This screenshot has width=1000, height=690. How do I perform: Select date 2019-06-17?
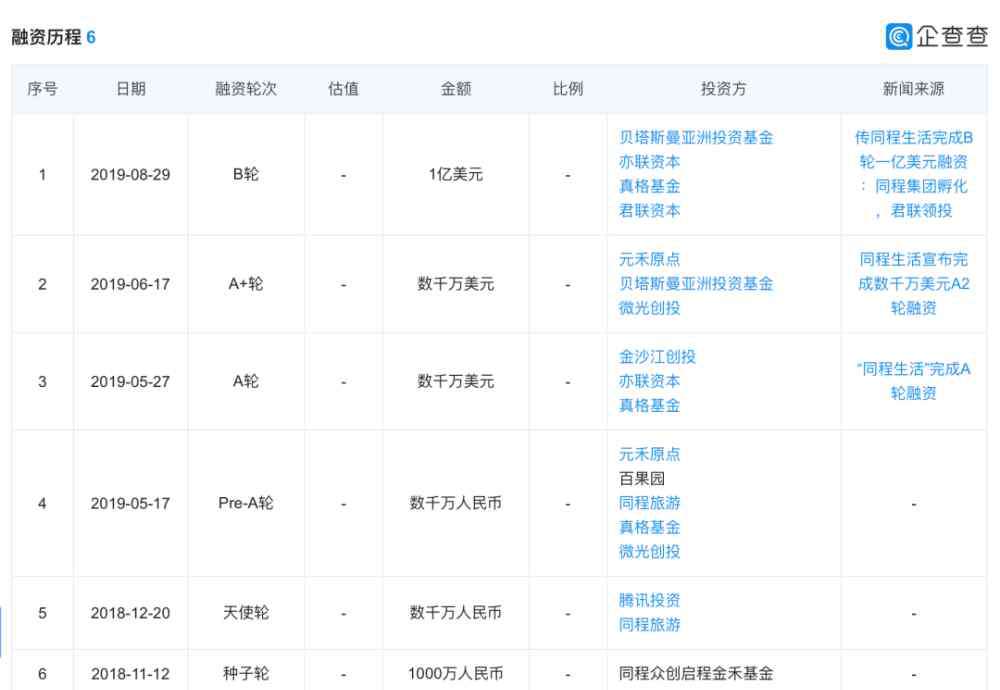(130, 284)
